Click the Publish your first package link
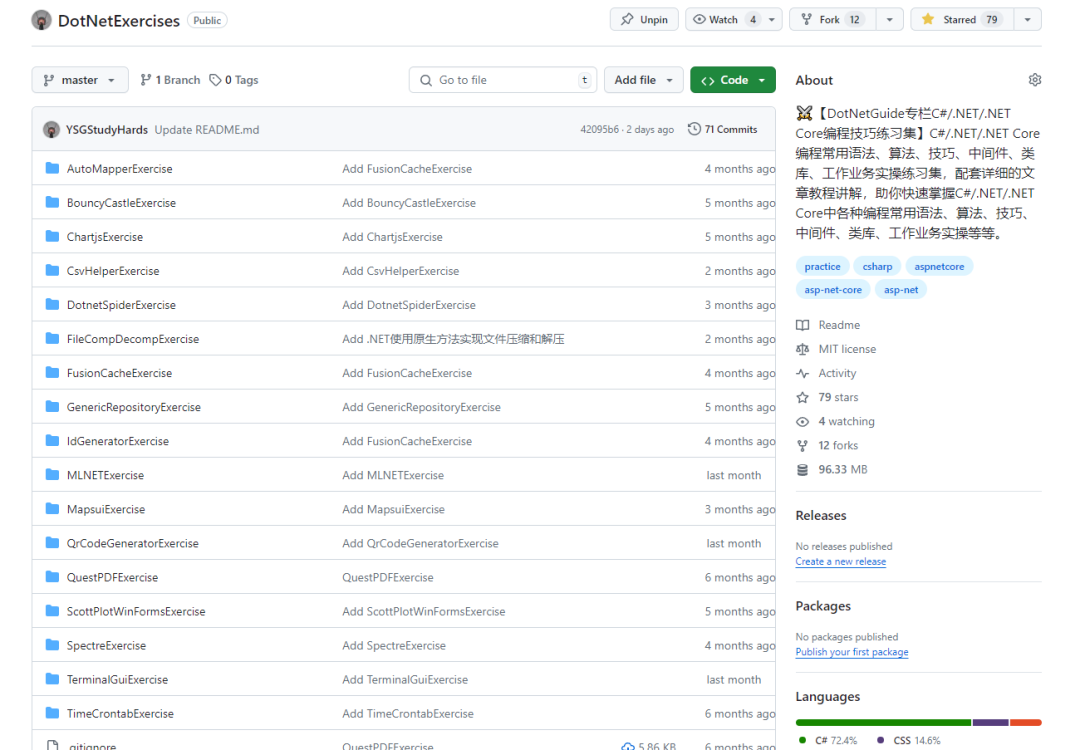This screenshot has height=750, width=1080. coord(851,652)
